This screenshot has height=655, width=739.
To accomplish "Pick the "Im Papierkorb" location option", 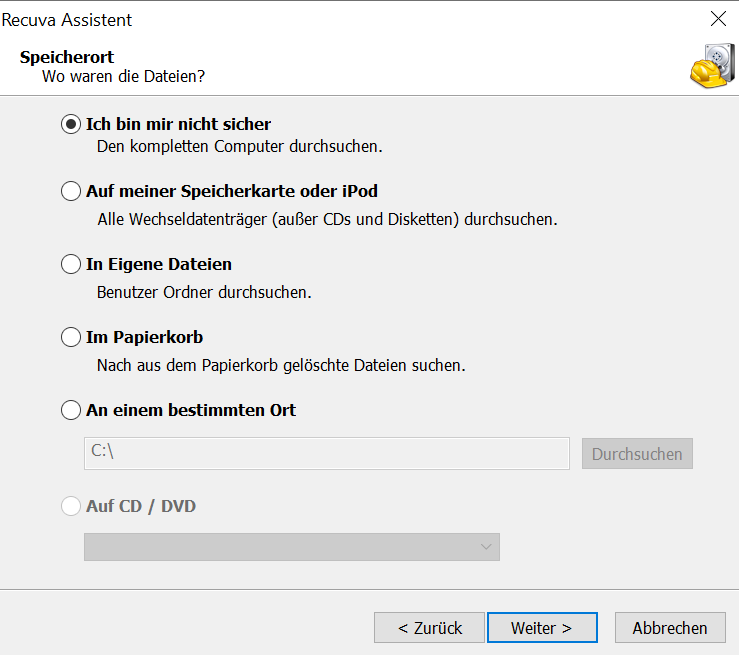I will [71, 338].
